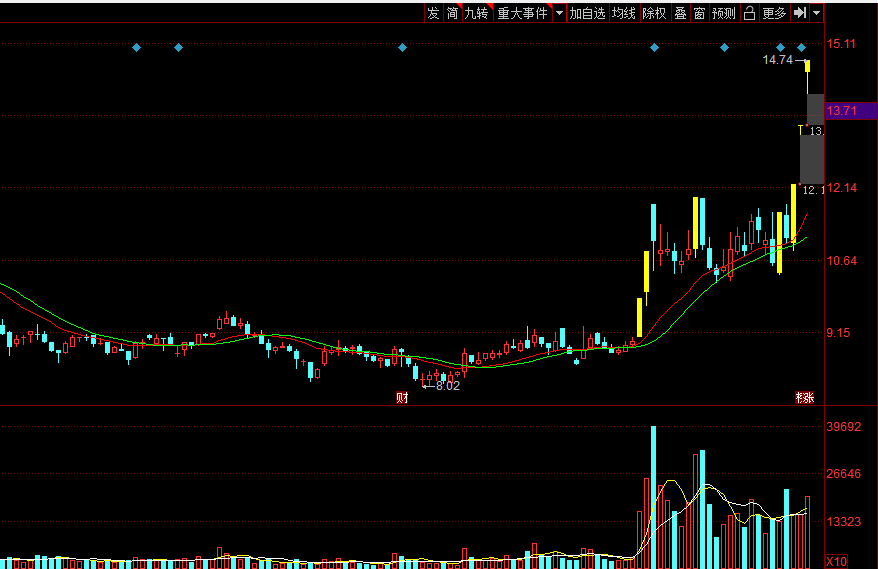
Task: Click the 12.14 price axis label
Action: [842, 188]
